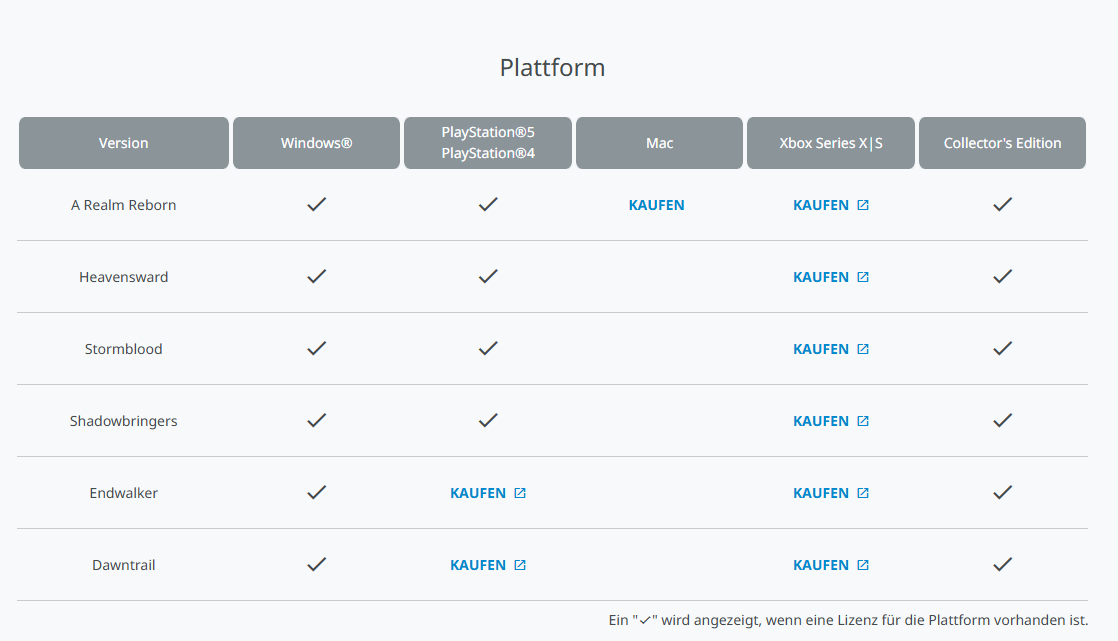This screenshot has height=641, width=1118.
Task: Click the PlayStation checkmark for Heavensward
Action: (x=488, y=277)
